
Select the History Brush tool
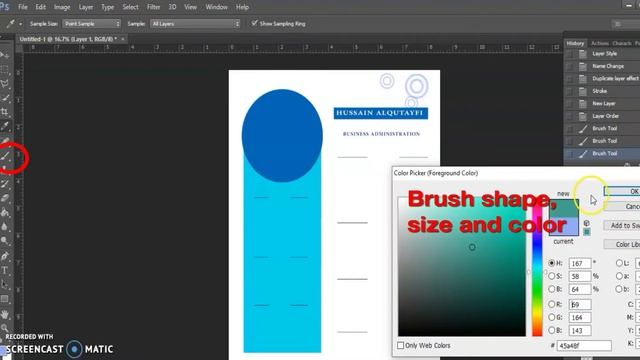tap(5, 184)
